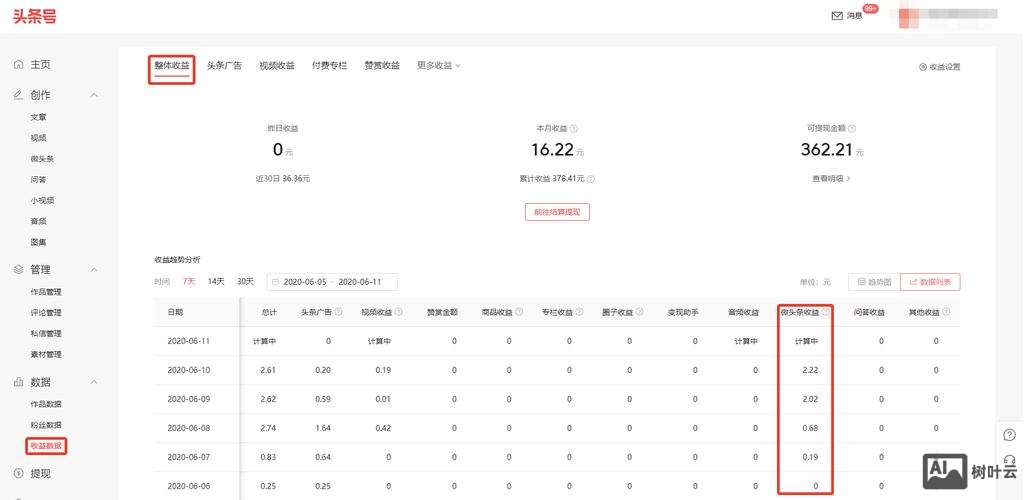Click help icon beside 微头条收益 column header

[826, 312]
